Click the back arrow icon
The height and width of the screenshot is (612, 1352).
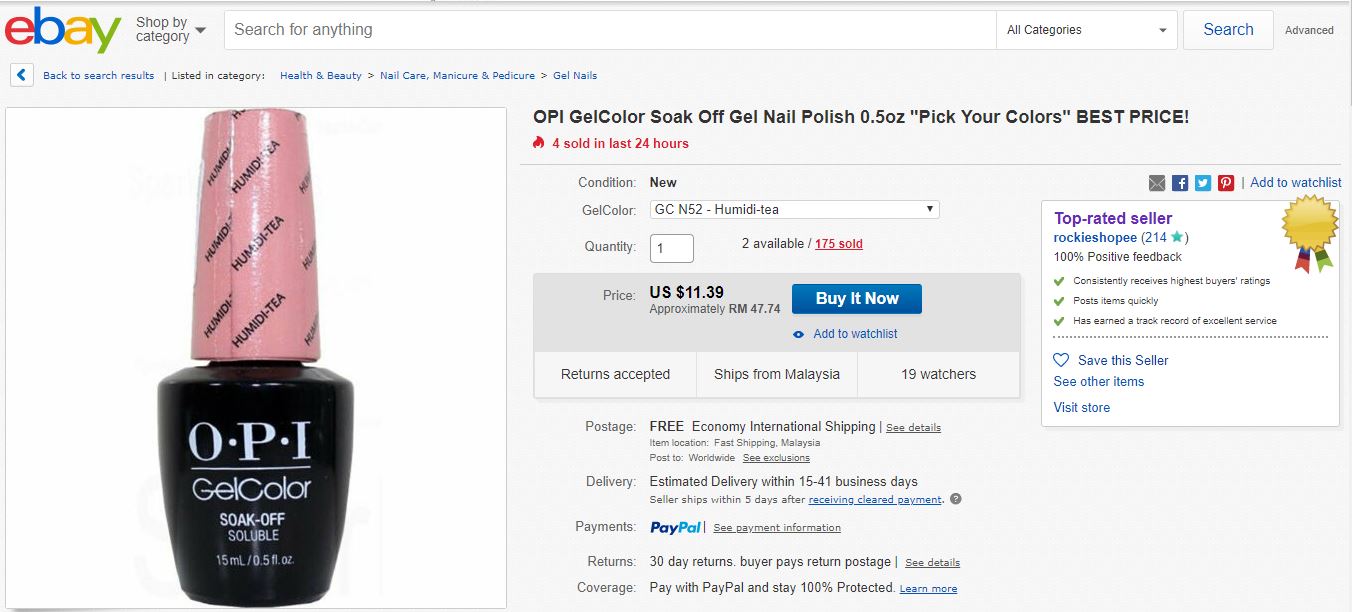23,75
